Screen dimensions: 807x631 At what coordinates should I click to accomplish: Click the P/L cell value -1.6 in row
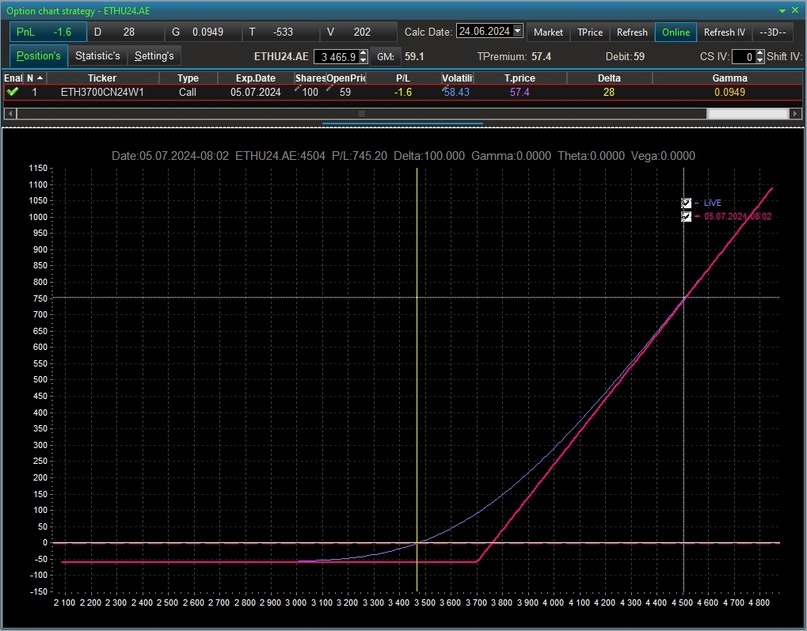click(x=403, y=92)
